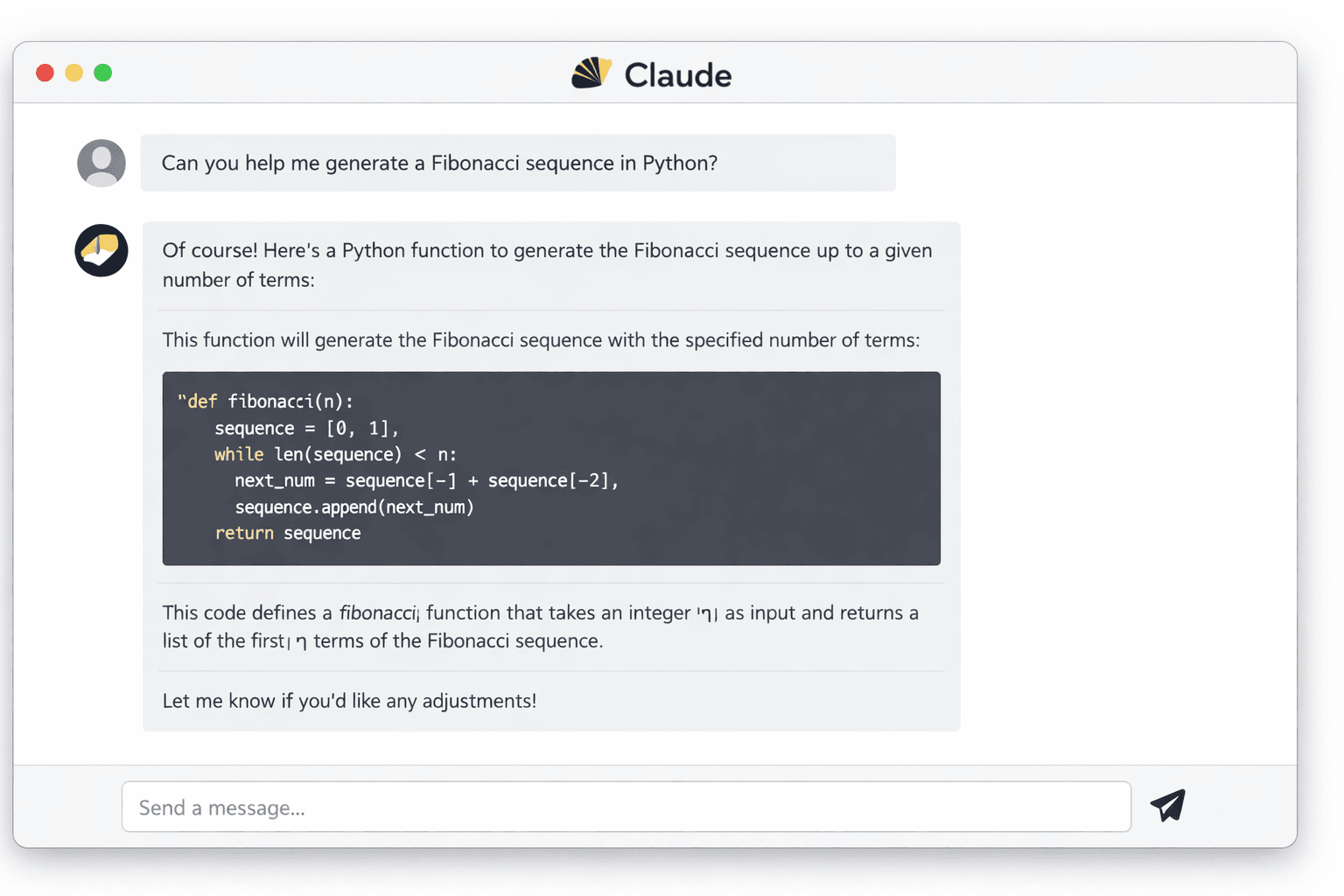Minimize the window using the yellow button

pyautogui.click(x=74, y=73)
